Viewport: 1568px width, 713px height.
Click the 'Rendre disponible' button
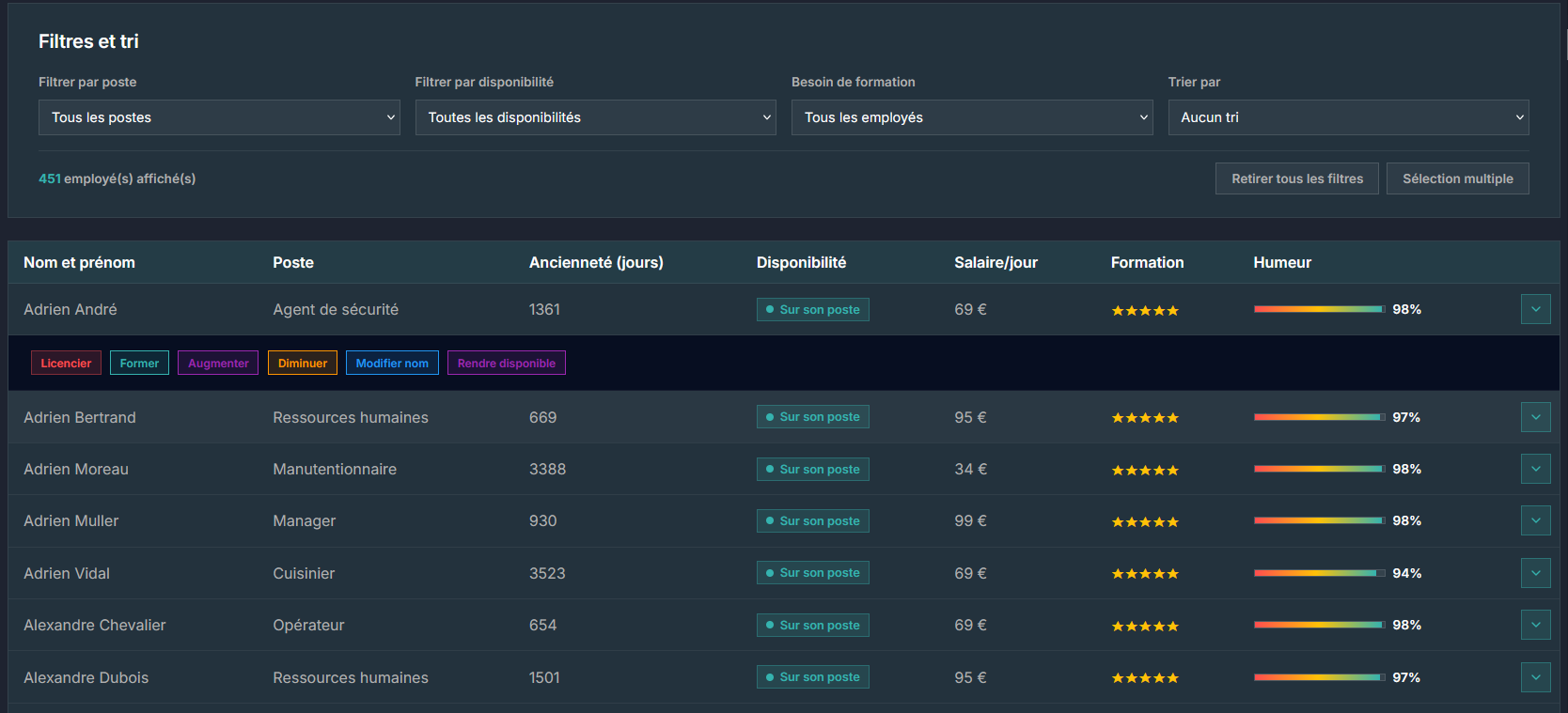pyautogui.click(x=507, y=363)
